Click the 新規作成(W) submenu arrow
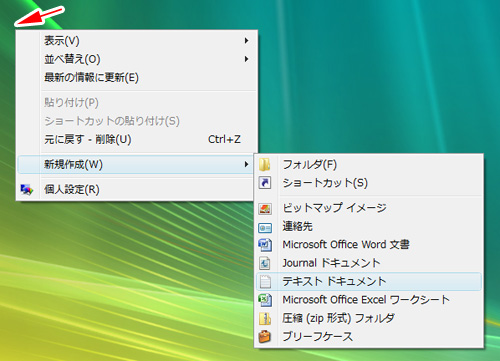 click(x=246, y=164)
